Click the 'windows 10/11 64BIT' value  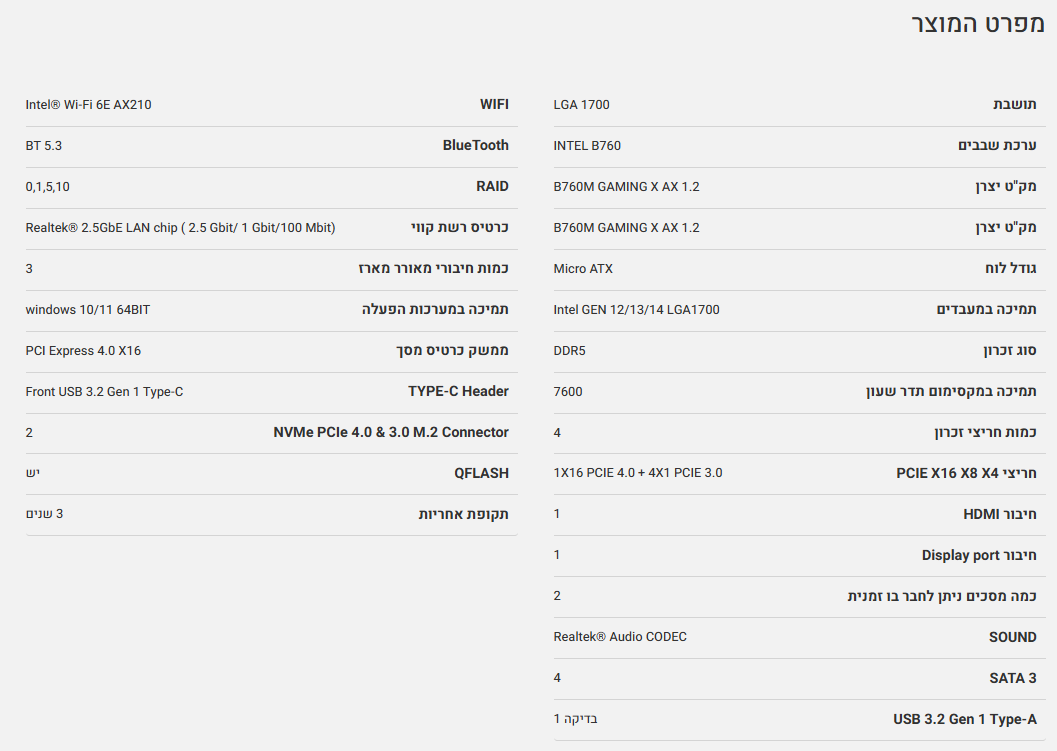(88, 309)
